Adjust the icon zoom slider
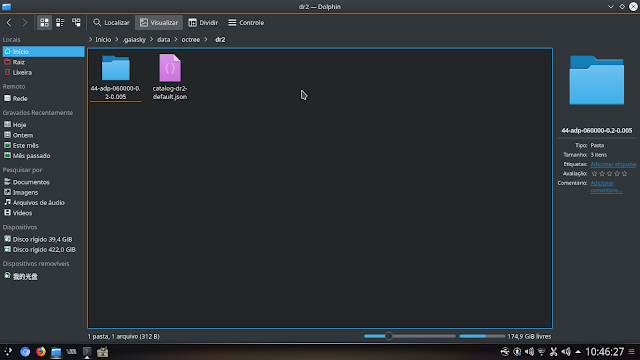 (409, 336)
